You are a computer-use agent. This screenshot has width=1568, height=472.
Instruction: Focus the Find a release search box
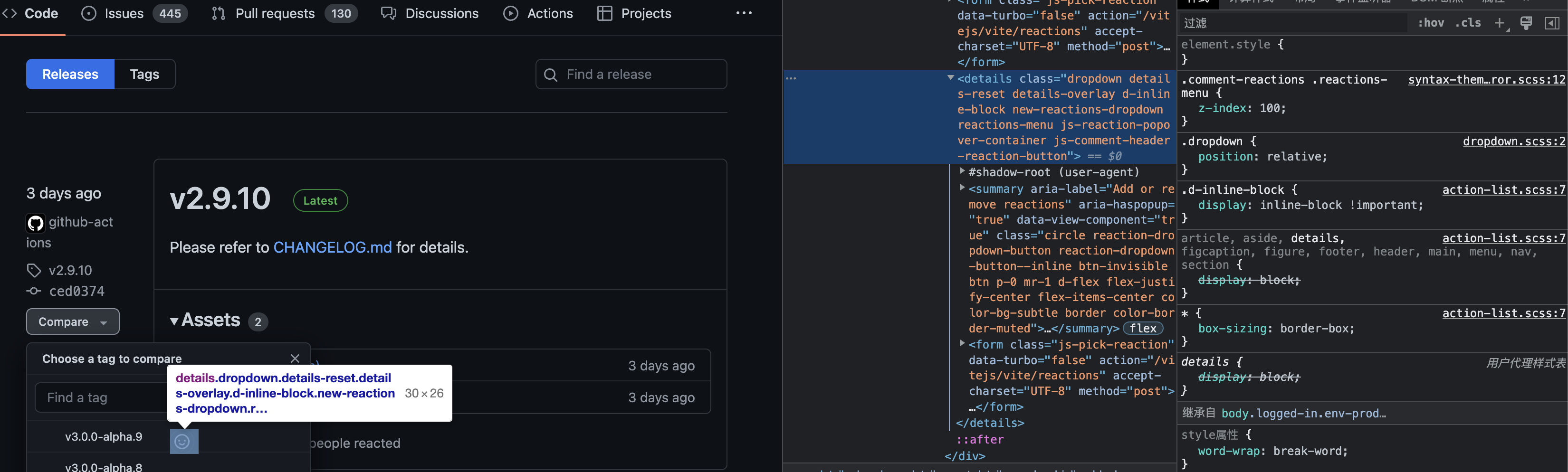pyautogui.click(x=631, y=74)
